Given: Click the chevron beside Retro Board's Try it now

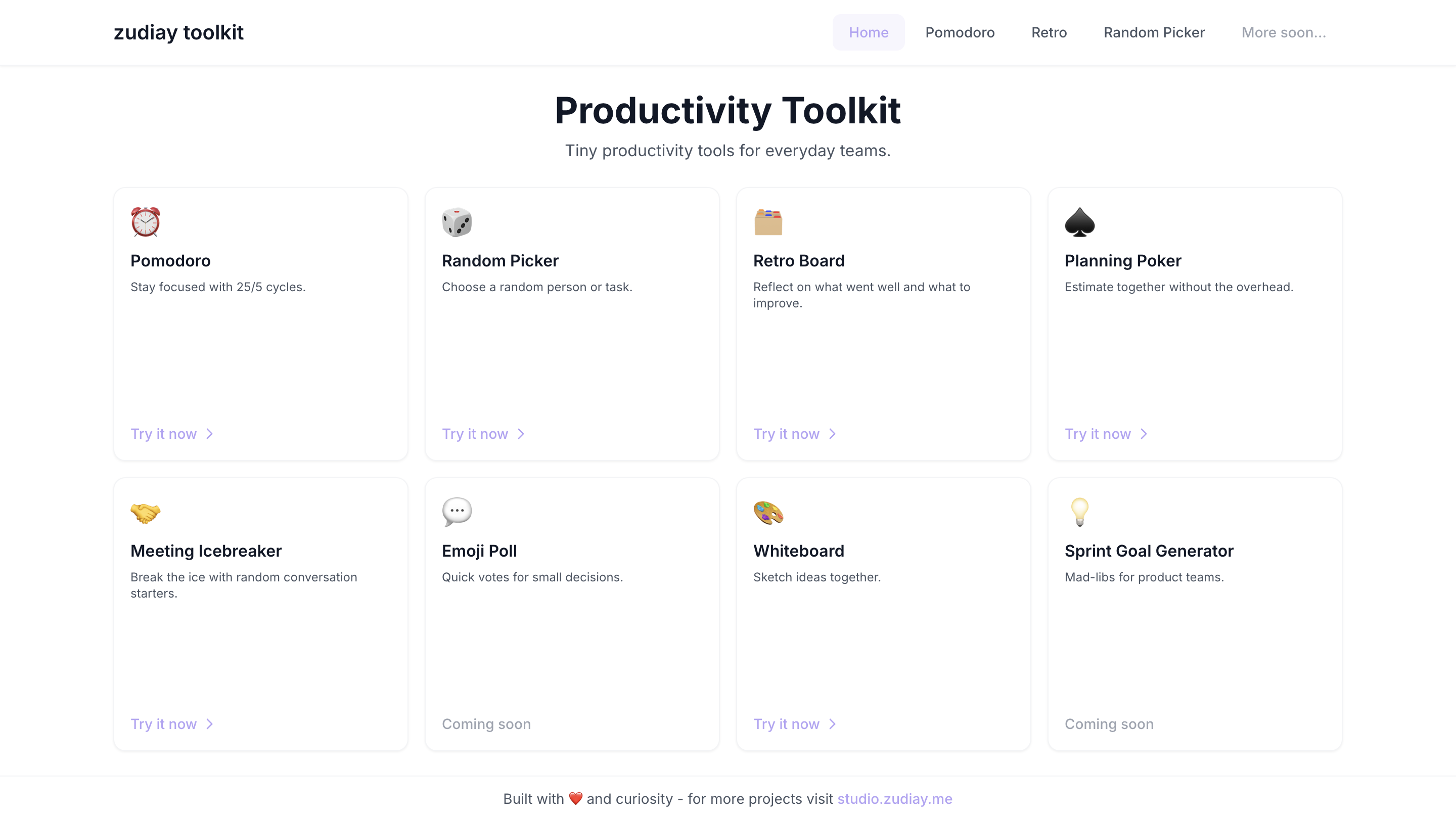Looking at the screenshot, I should click(x=832, y=434).
